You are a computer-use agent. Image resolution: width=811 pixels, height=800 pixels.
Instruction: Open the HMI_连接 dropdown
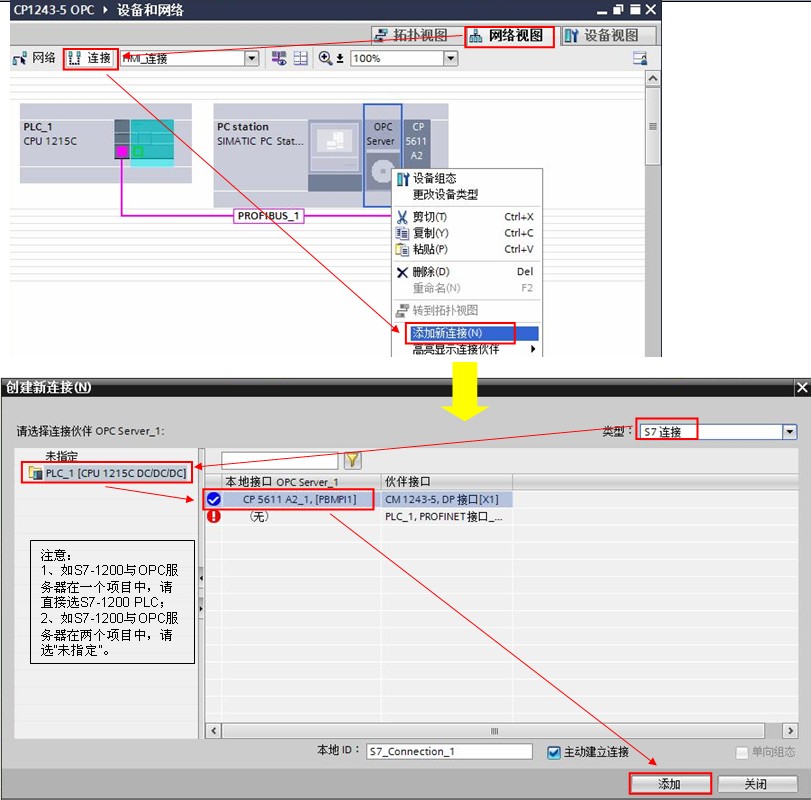pos(251,58)
